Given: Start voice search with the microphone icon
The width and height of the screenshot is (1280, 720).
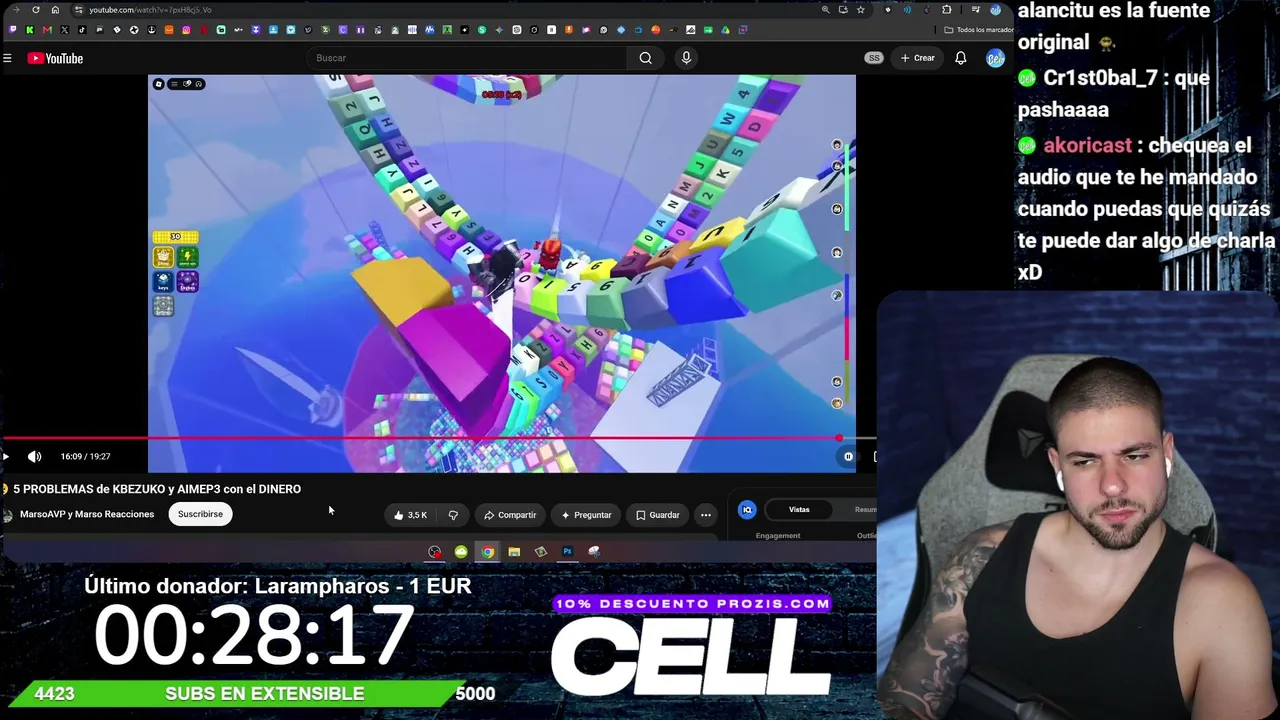Looking at the screenshot, I should point(686,58).
